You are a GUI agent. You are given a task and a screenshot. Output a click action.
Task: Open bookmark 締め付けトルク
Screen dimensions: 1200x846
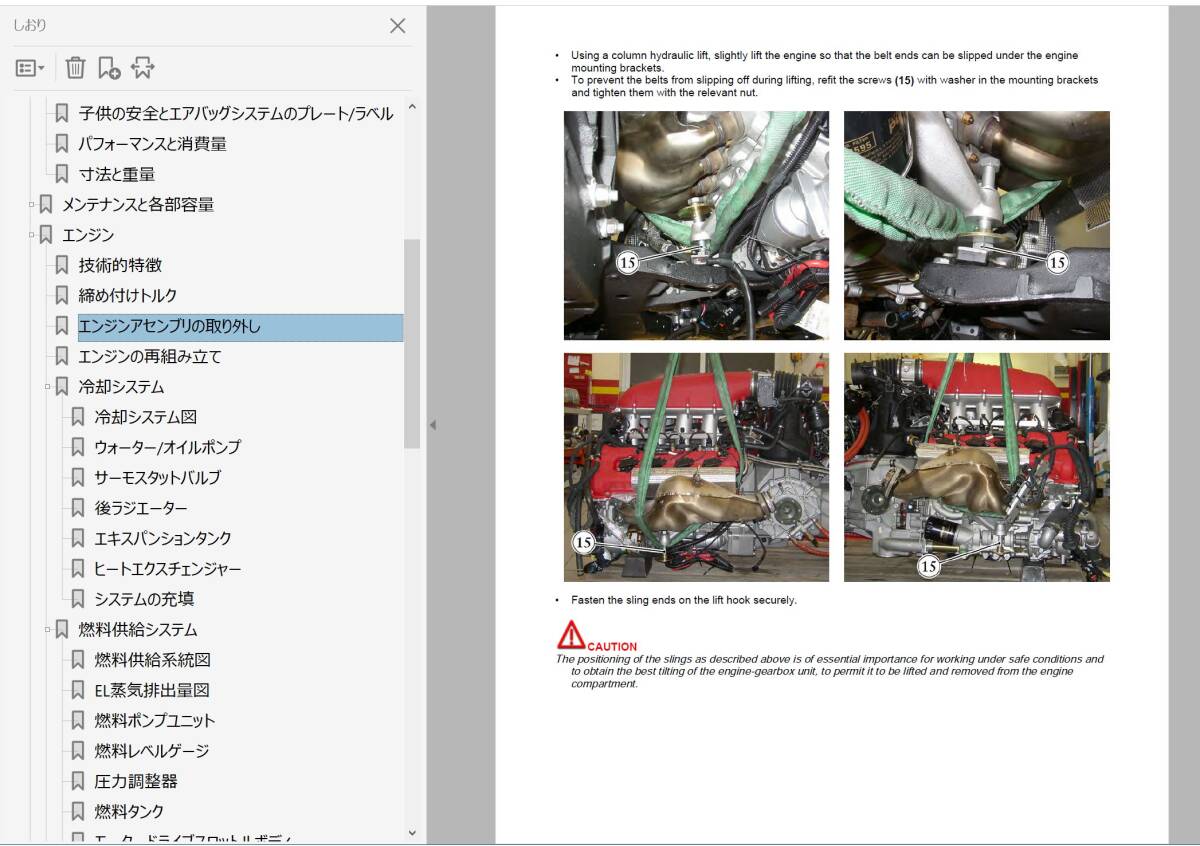(128, 296)
